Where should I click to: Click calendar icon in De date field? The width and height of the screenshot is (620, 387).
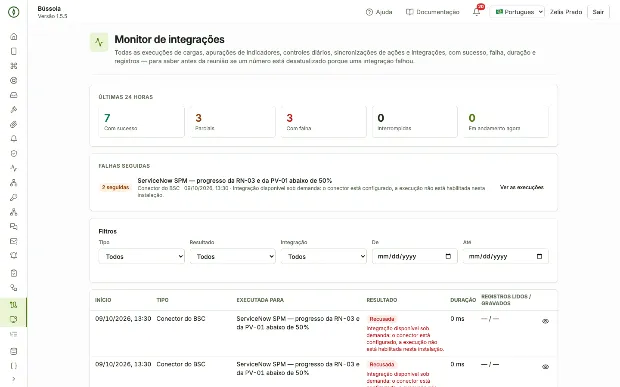click(x=448, y=256)
